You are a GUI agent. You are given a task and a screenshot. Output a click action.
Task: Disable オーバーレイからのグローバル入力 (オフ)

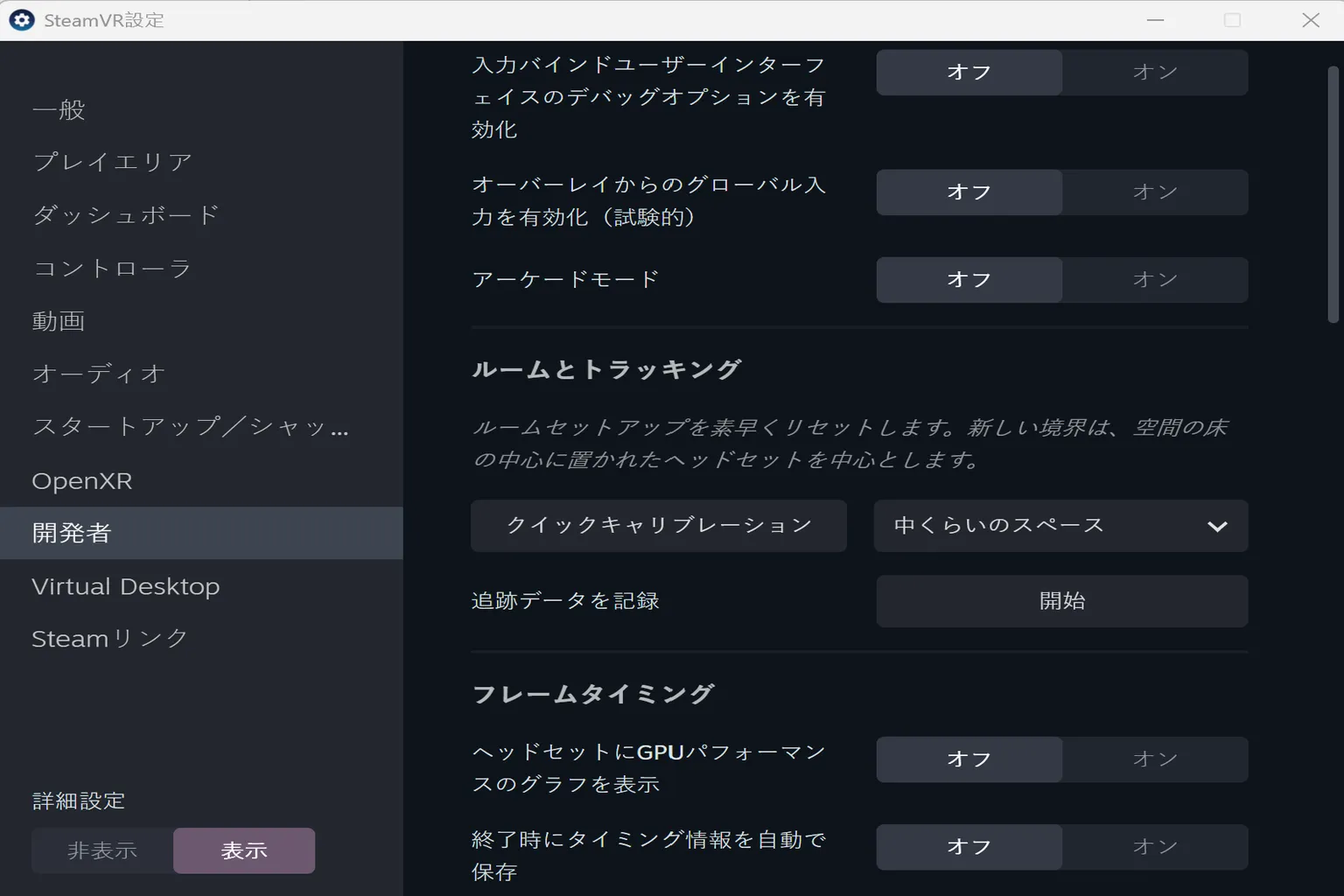pyautogui.click(x=969, y=192)
